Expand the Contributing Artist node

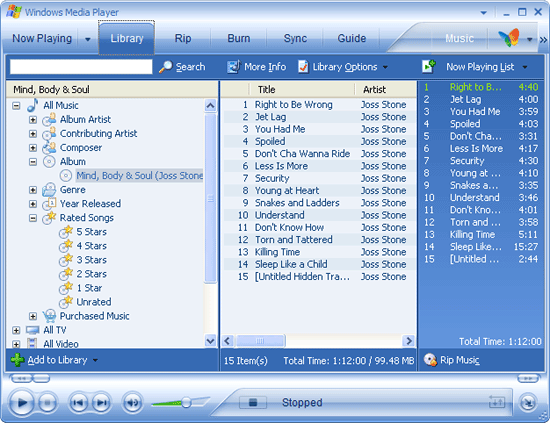(33, 134)
